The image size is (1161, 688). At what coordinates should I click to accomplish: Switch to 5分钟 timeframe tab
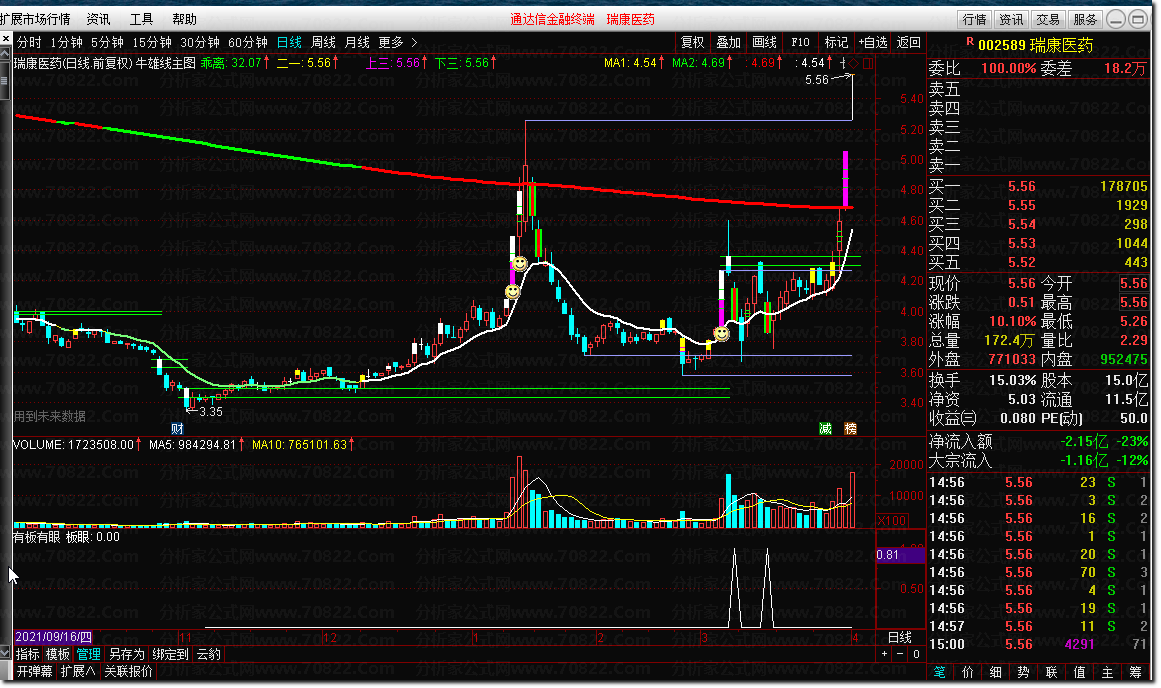[107, 42]
